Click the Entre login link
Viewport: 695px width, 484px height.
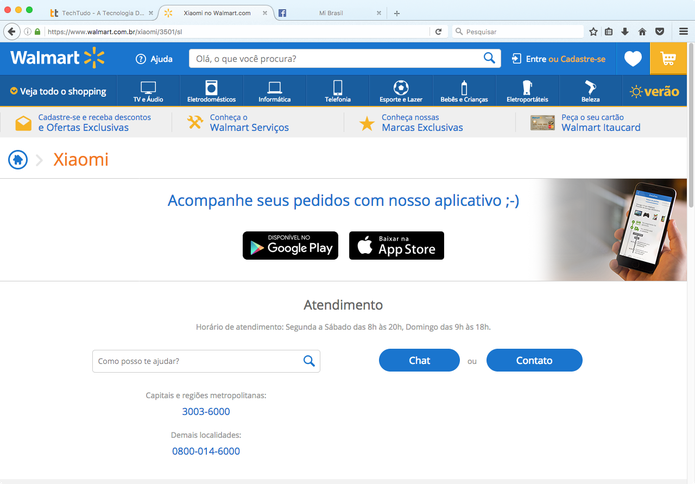click(x=536, y=59)
